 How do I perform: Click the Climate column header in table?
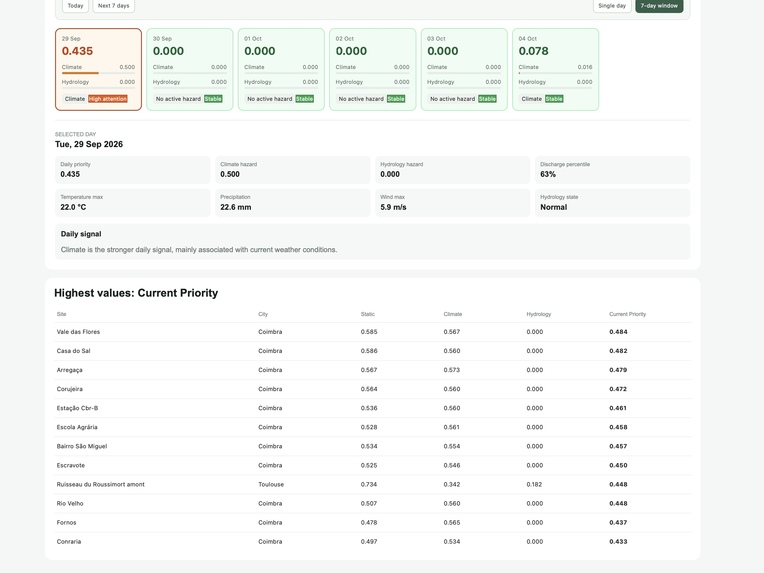pos(453,314)
